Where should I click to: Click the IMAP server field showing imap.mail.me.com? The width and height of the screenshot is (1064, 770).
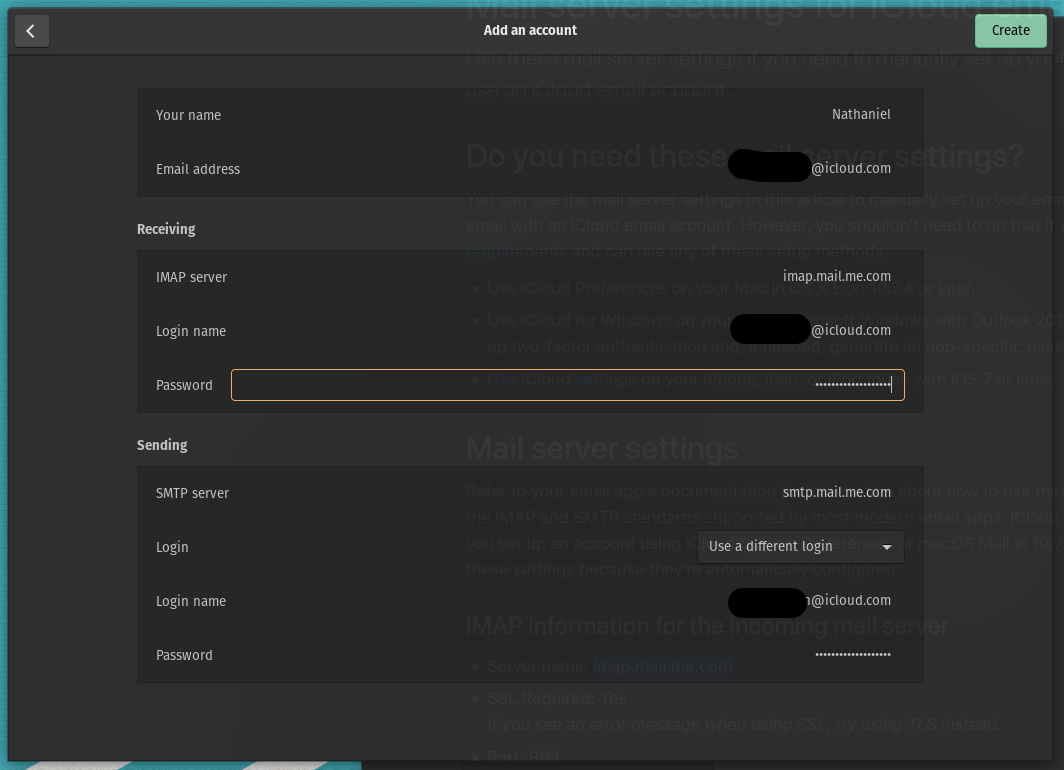tap(530, 276)
